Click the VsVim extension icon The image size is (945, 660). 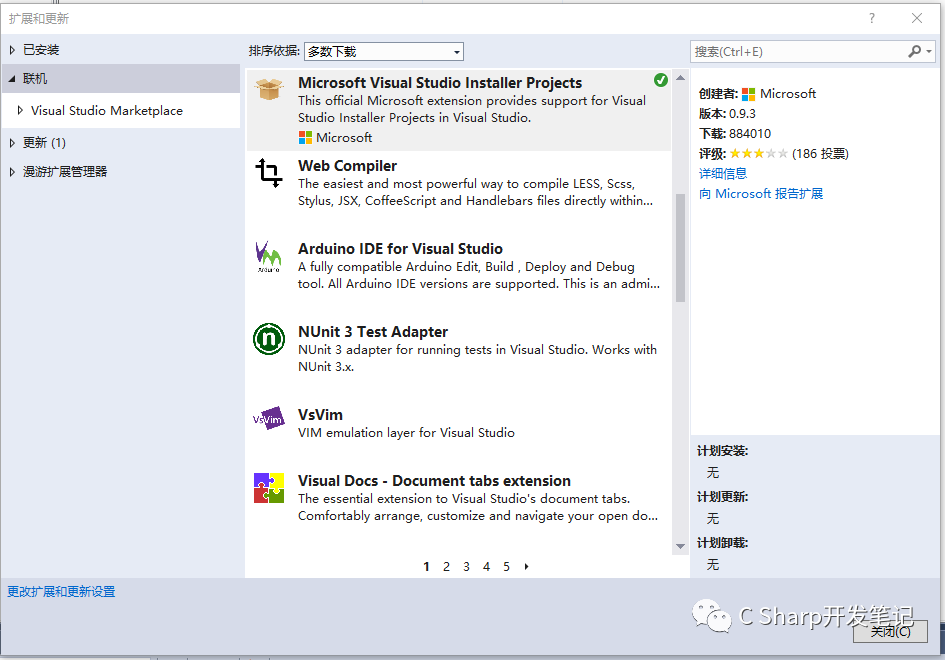[x=268, y=418]
